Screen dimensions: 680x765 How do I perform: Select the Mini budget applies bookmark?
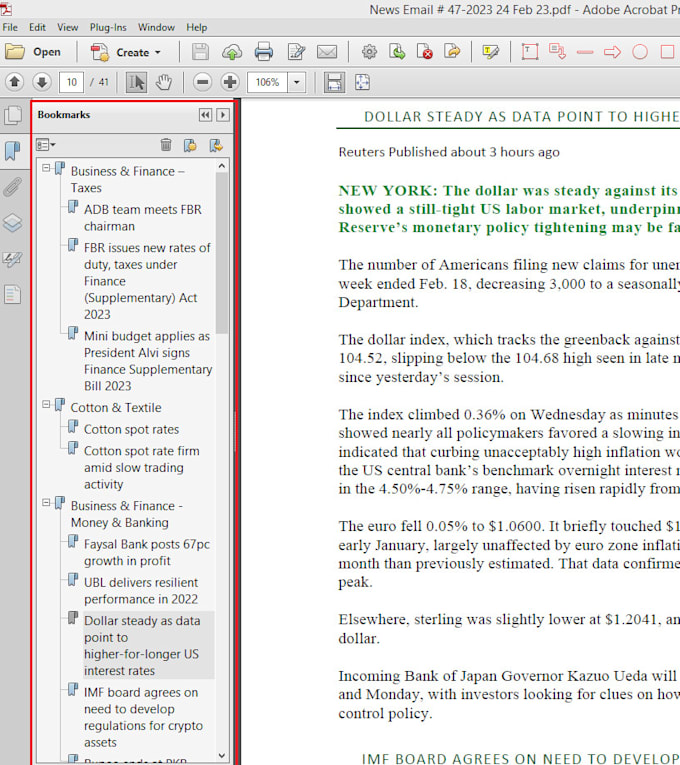148,361
